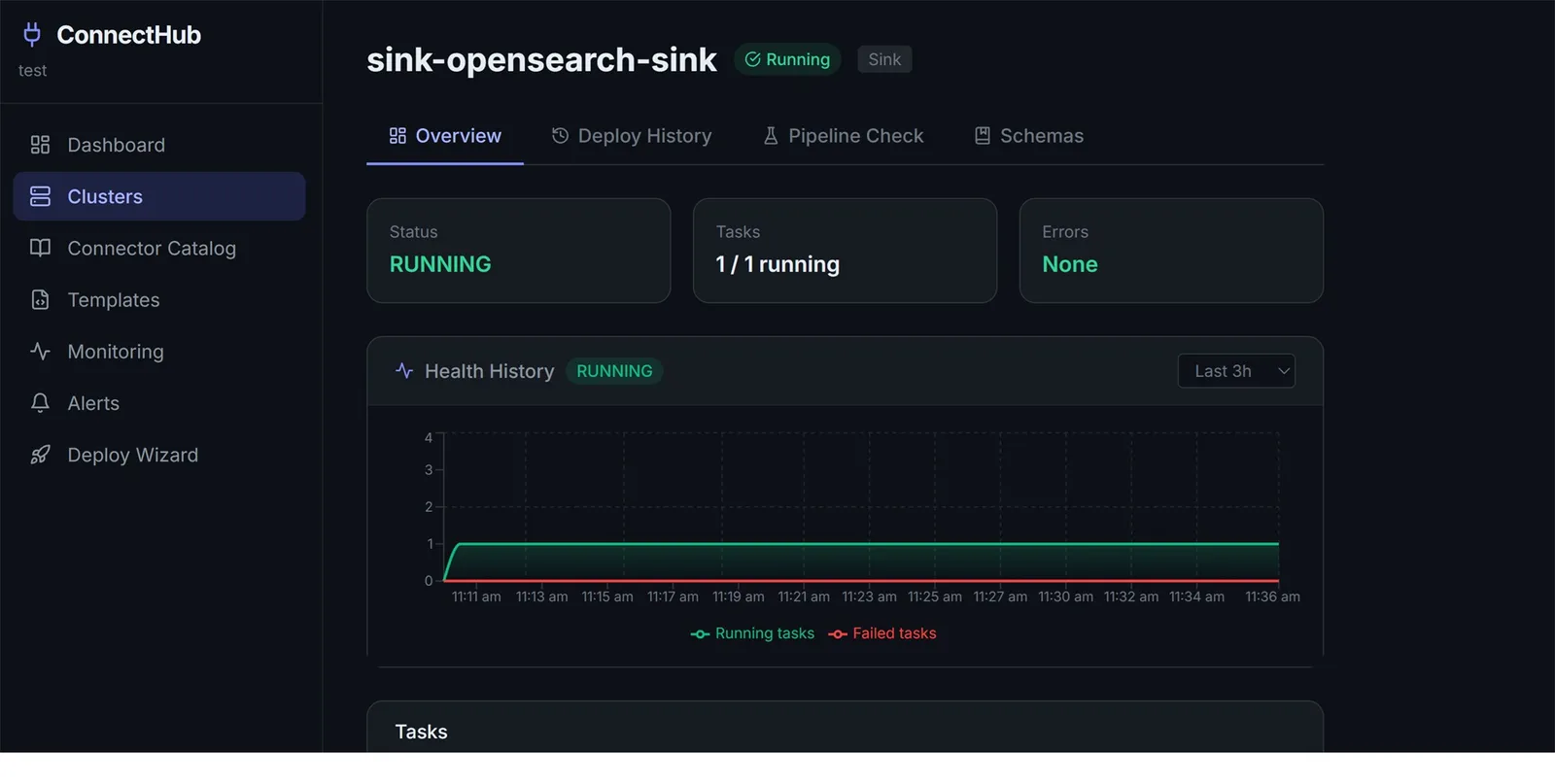Click the Failed tasks legend marker
Viewport: 1555px width, 784px height.
point(838,634)
